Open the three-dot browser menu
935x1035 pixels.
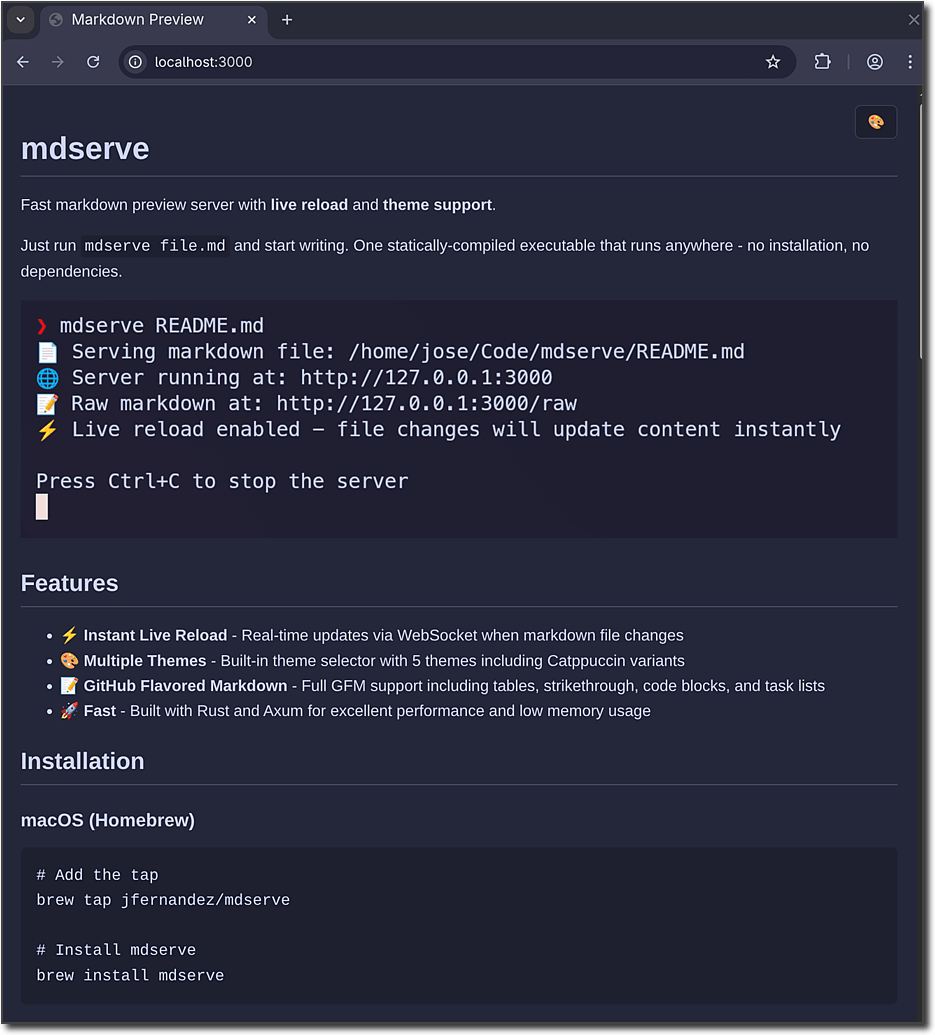click(910, 61)
